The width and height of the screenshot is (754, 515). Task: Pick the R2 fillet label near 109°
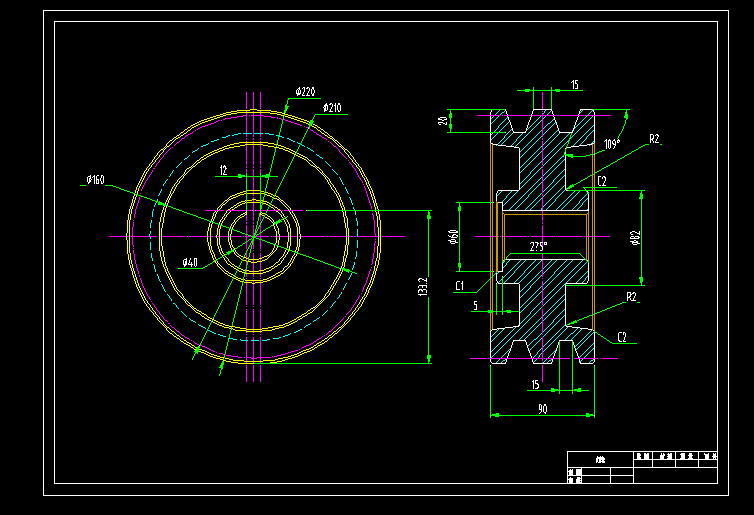tap(654, 139)
